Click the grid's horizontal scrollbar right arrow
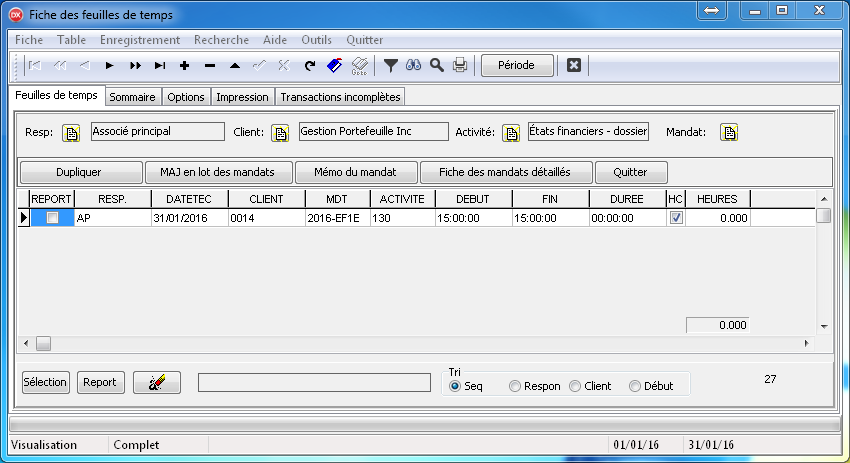 point(807,343)
